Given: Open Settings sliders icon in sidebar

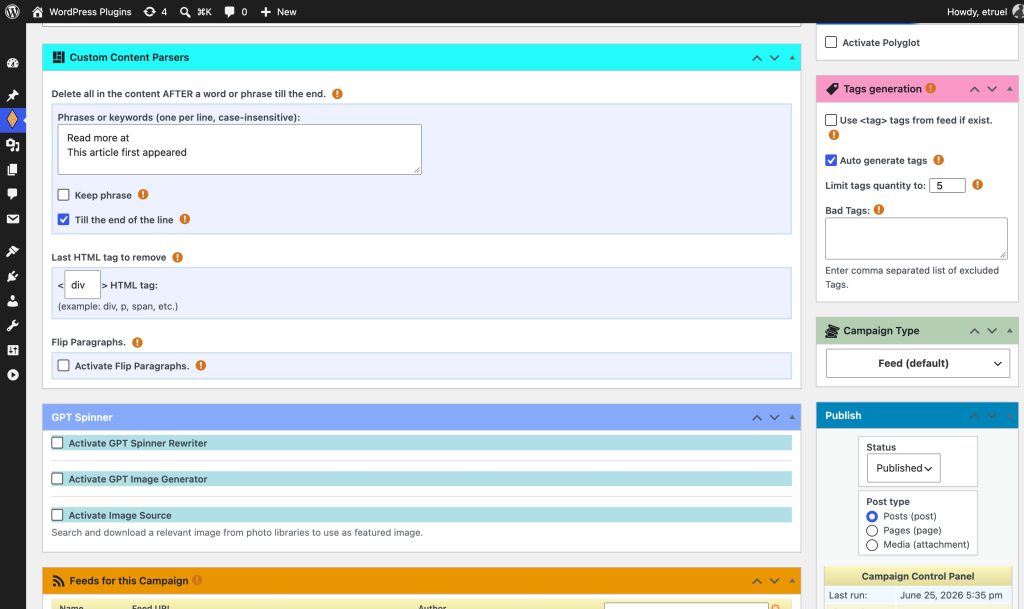Looking at the screenshot, I should (12, 351).
